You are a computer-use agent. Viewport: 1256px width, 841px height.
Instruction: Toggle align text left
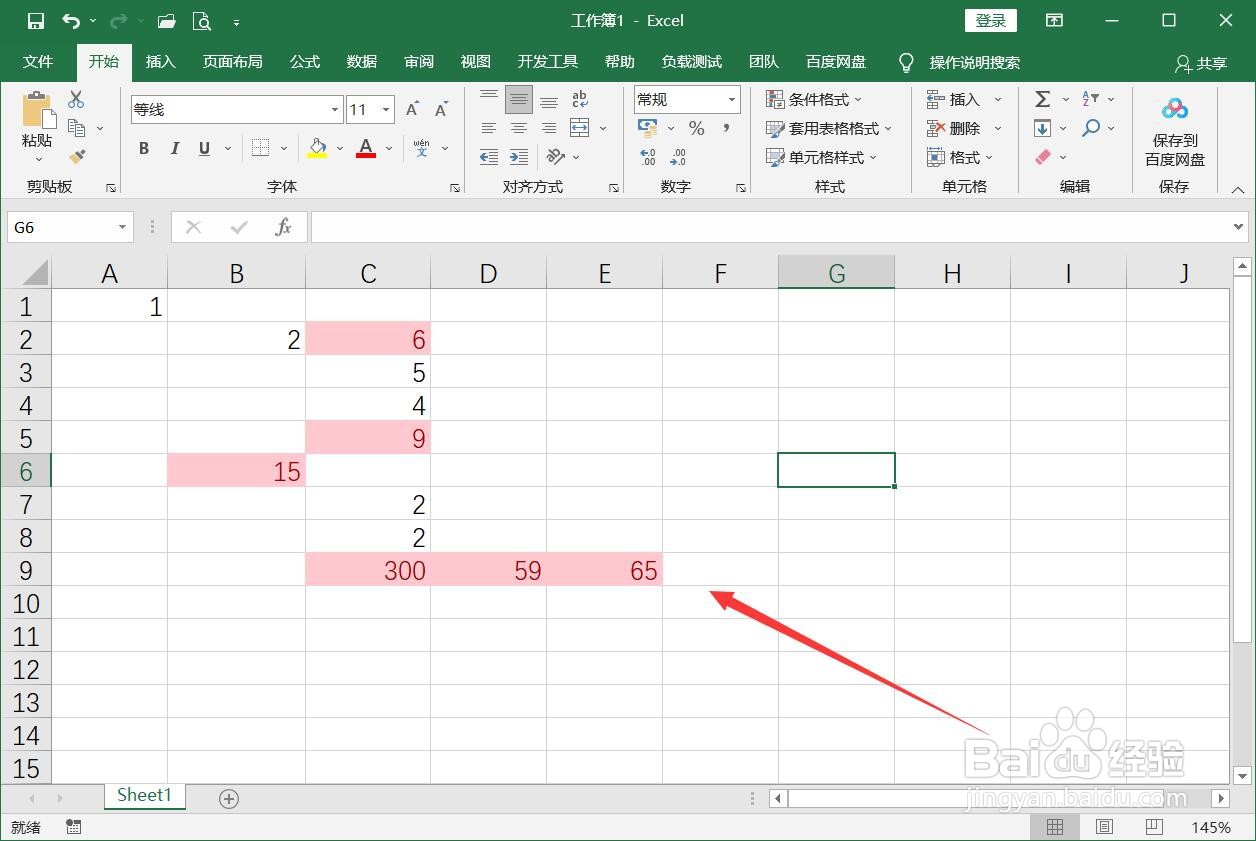[x=489, y=128]
